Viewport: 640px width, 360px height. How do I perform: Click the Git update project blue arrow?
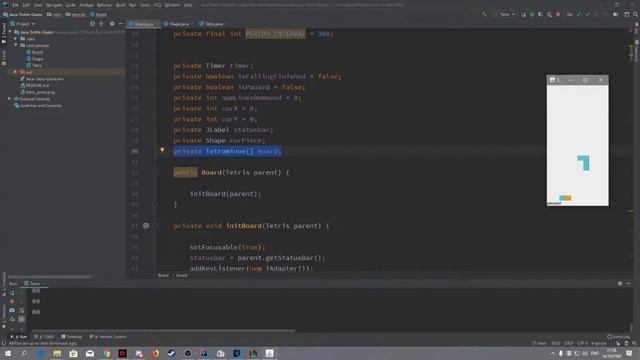pos(579,14)
